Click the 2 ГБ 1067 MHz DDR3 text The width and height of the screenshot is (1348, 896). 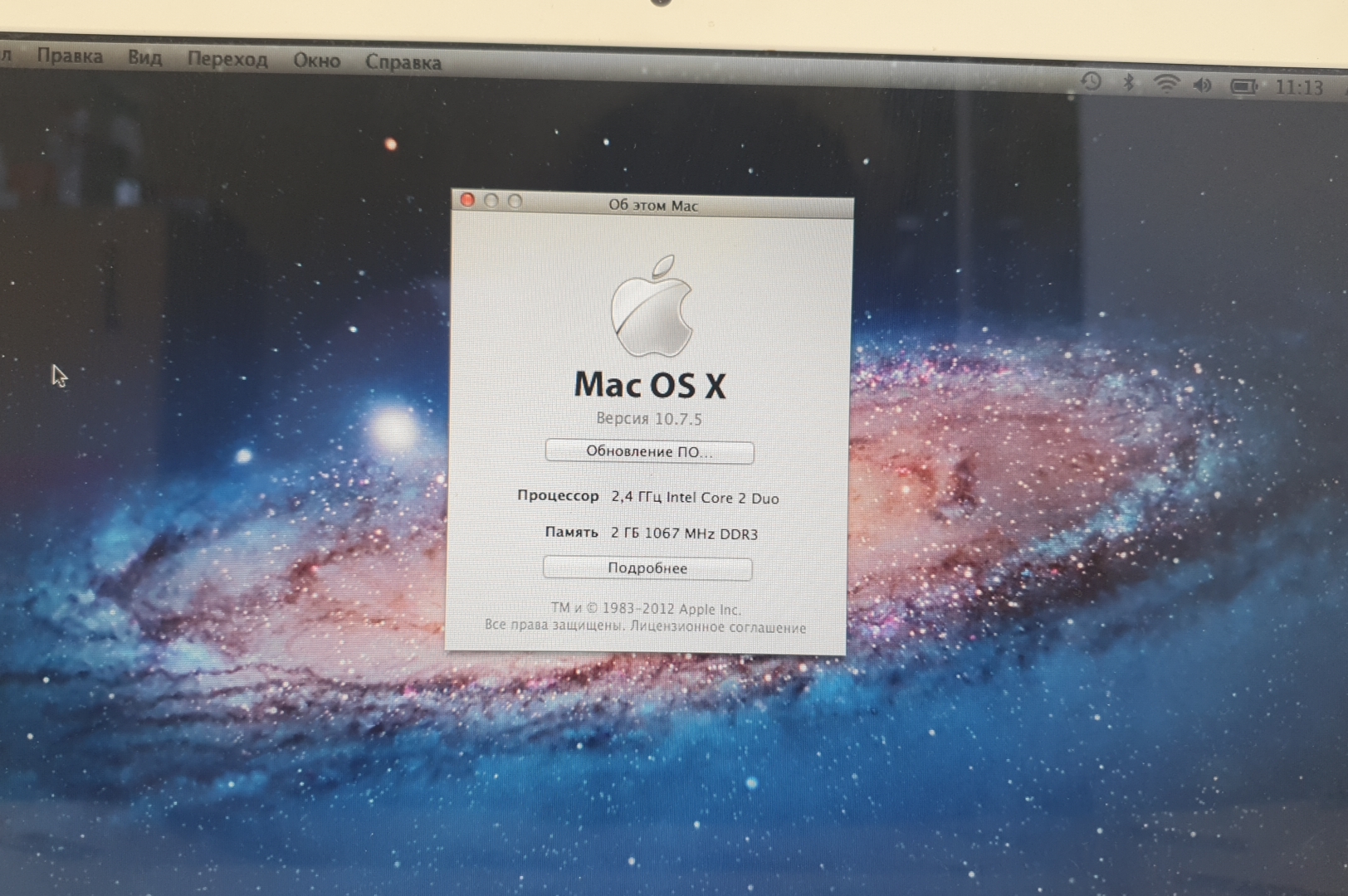coord(685,533)
